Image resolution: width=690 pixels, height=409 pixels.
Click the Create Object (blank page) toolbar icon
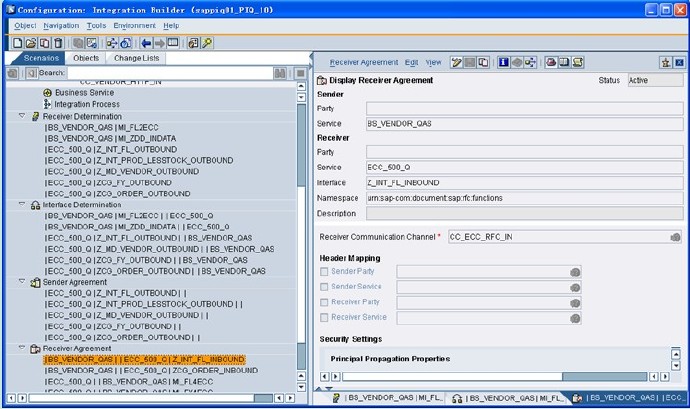[17, 43]
